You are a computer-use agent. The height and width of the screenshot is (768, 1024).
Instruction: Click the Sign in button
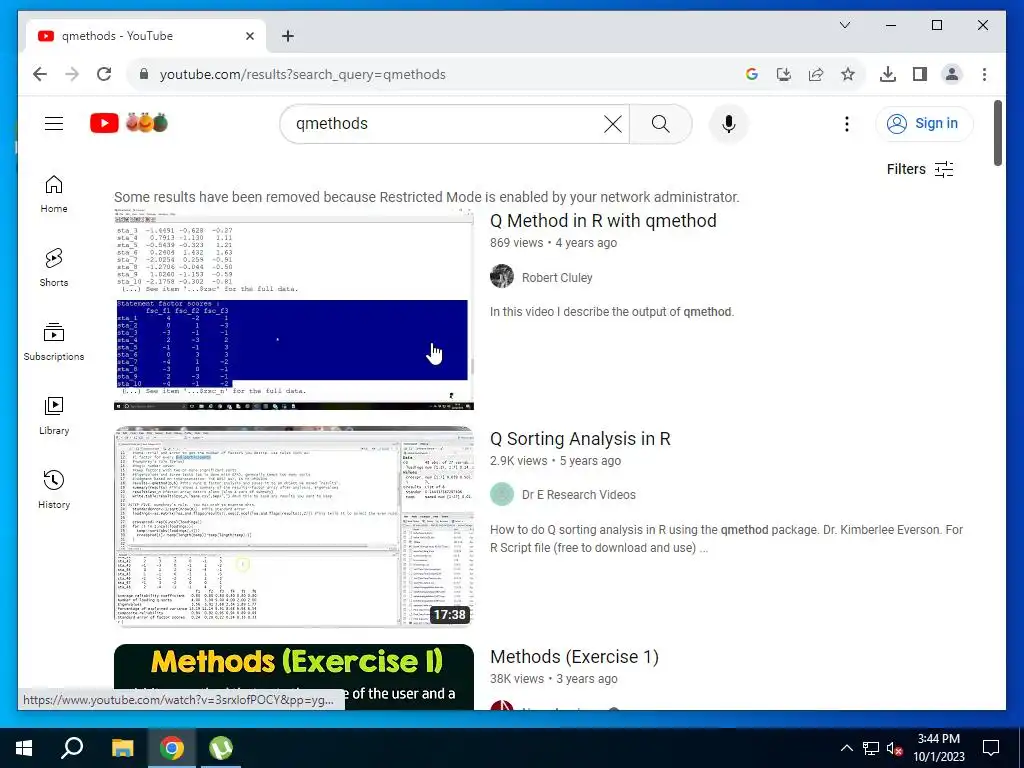point(924,123)
